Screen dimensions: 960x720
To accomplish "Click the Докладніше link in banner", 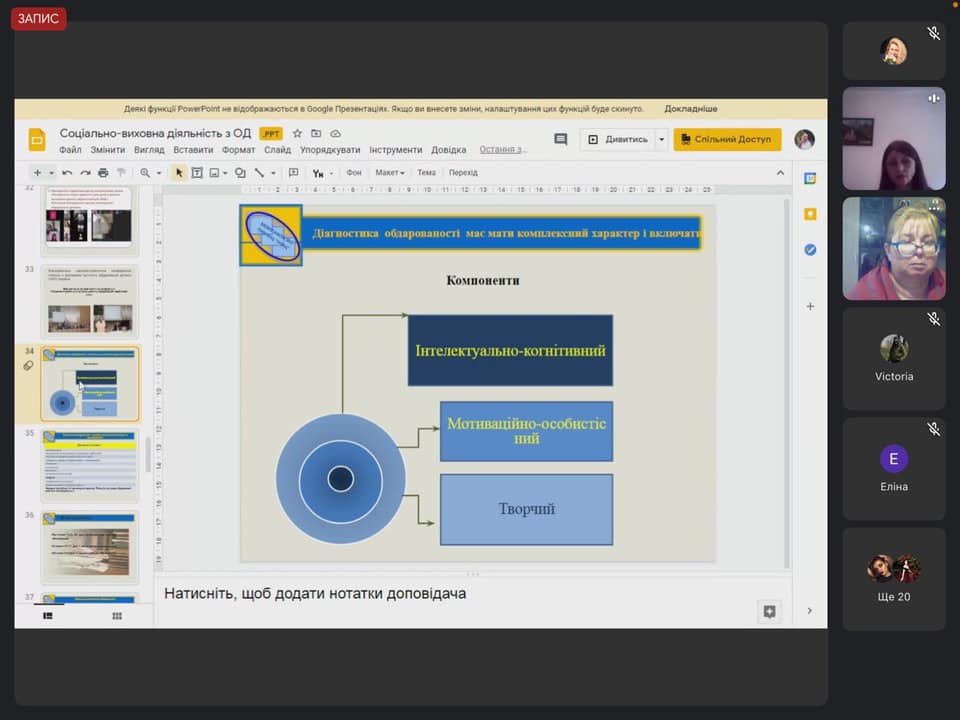I will (x=690, y=109).
